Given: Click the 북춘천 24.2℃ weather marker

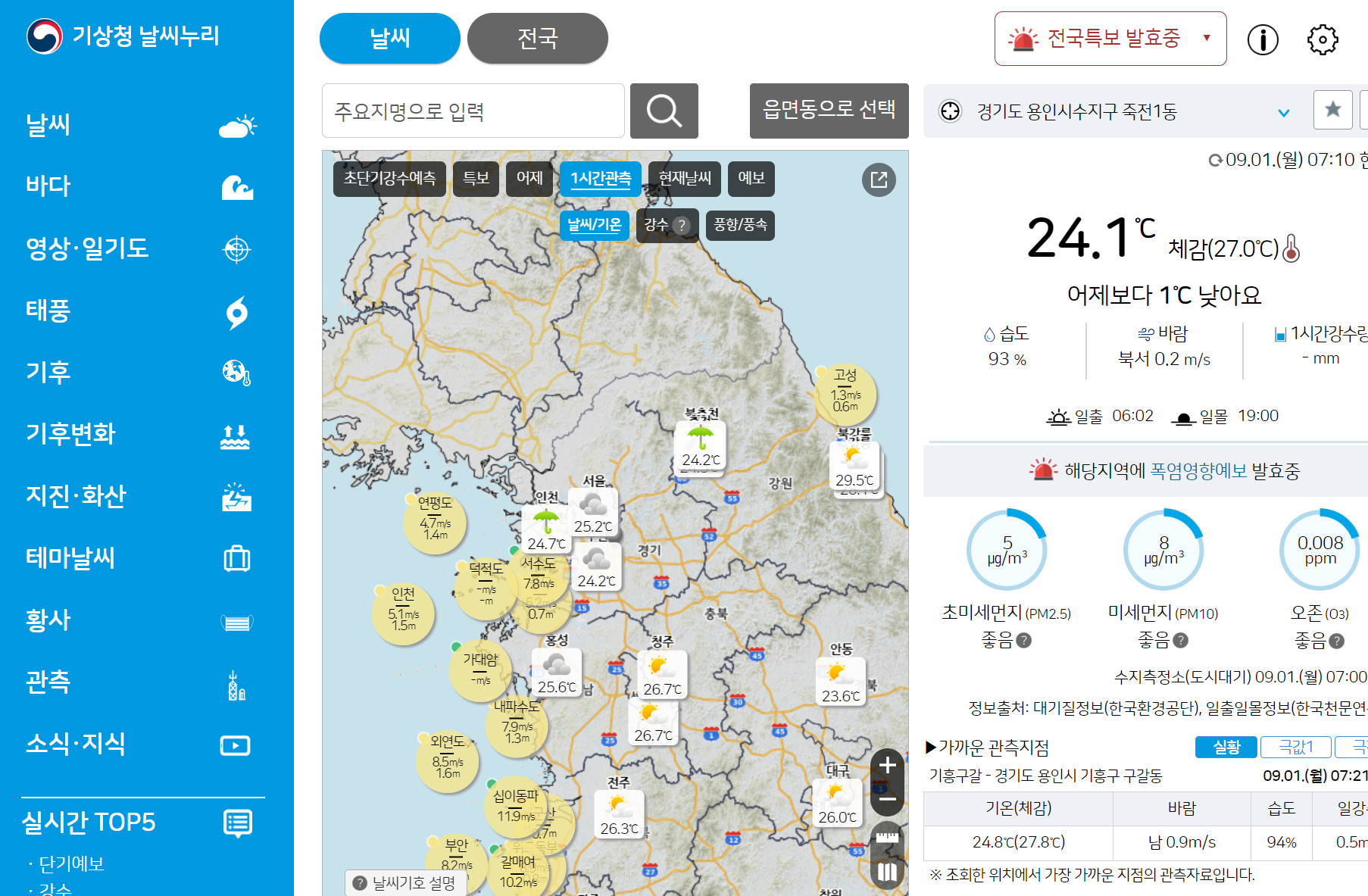Looking at the screenshot, I should tap(701, 445).
